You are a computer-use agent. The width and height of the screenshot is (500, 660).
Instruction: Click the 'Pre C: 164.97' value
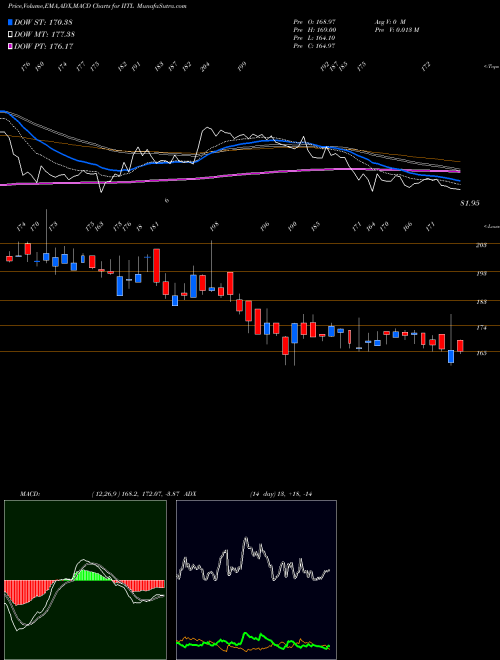[x=314, y=46]
